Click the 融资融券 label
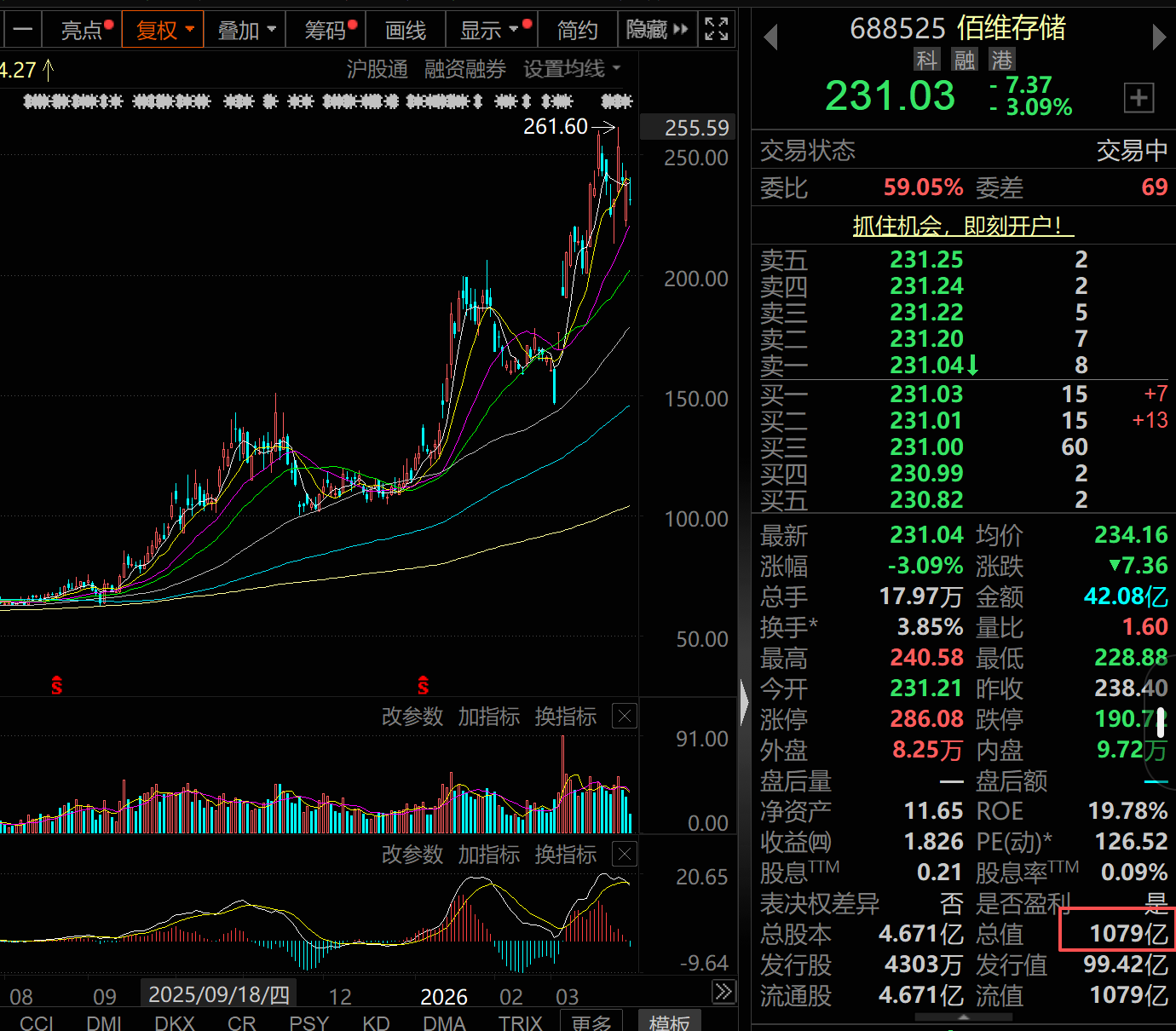This screenshot has width=1176, height=1031. click(465, 68)
